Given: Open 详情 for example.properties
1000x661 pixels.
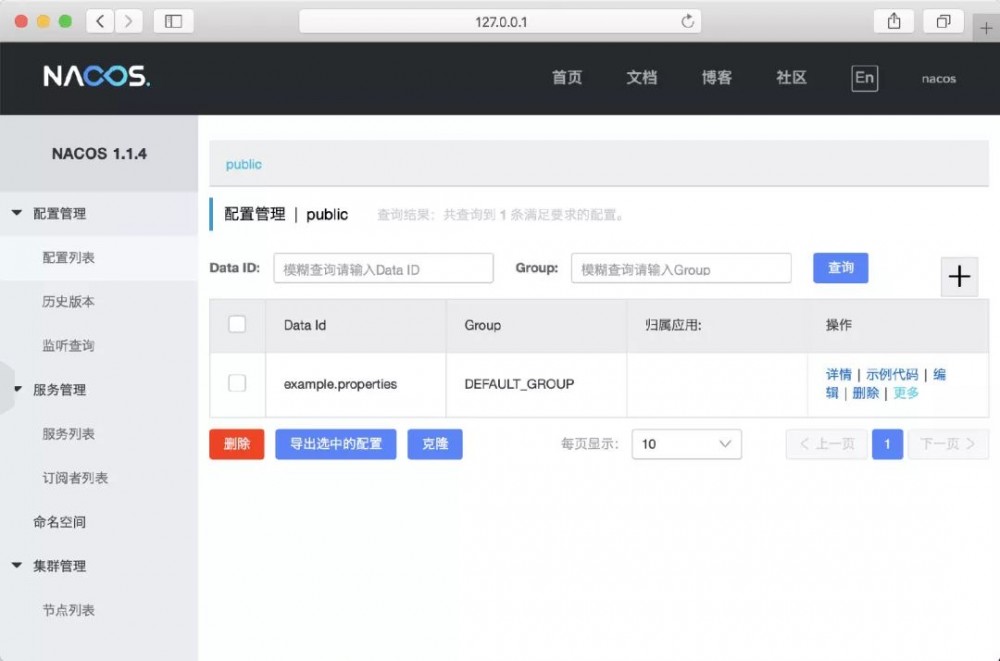Looking at the screenshot, I should 838,373.
